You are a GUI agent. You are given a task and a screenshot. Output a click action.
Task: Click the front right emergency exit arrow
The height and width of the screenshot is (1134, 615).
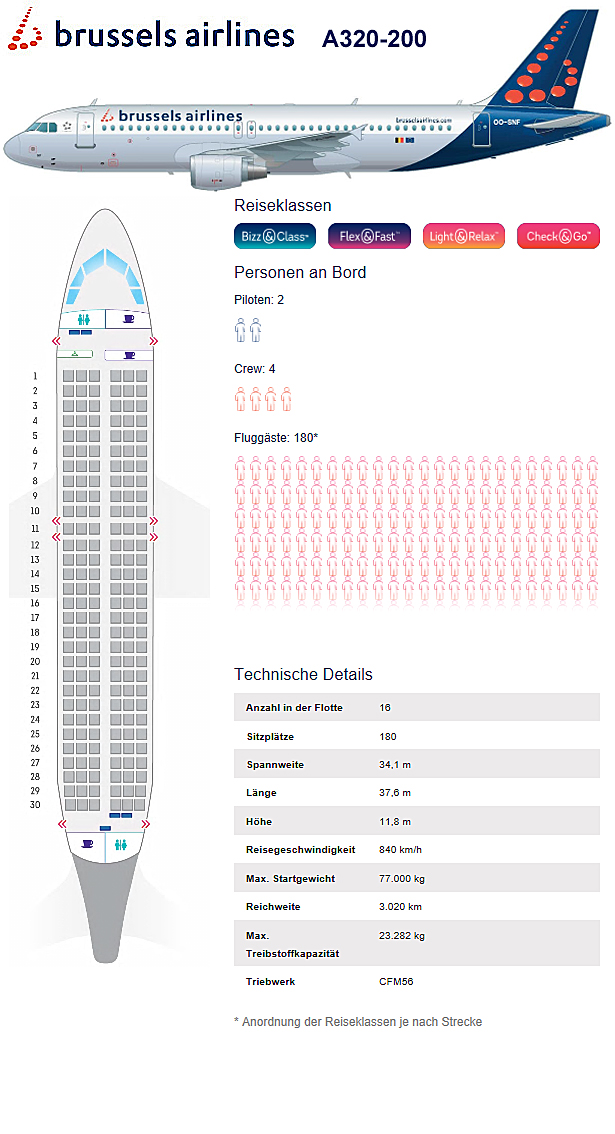[153, 342]
